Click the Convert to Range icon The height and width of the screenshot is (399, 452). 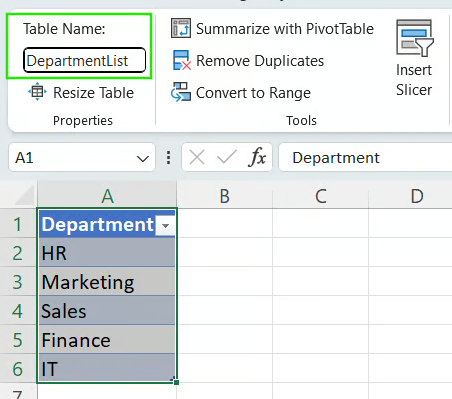click(x=181, y=92)
